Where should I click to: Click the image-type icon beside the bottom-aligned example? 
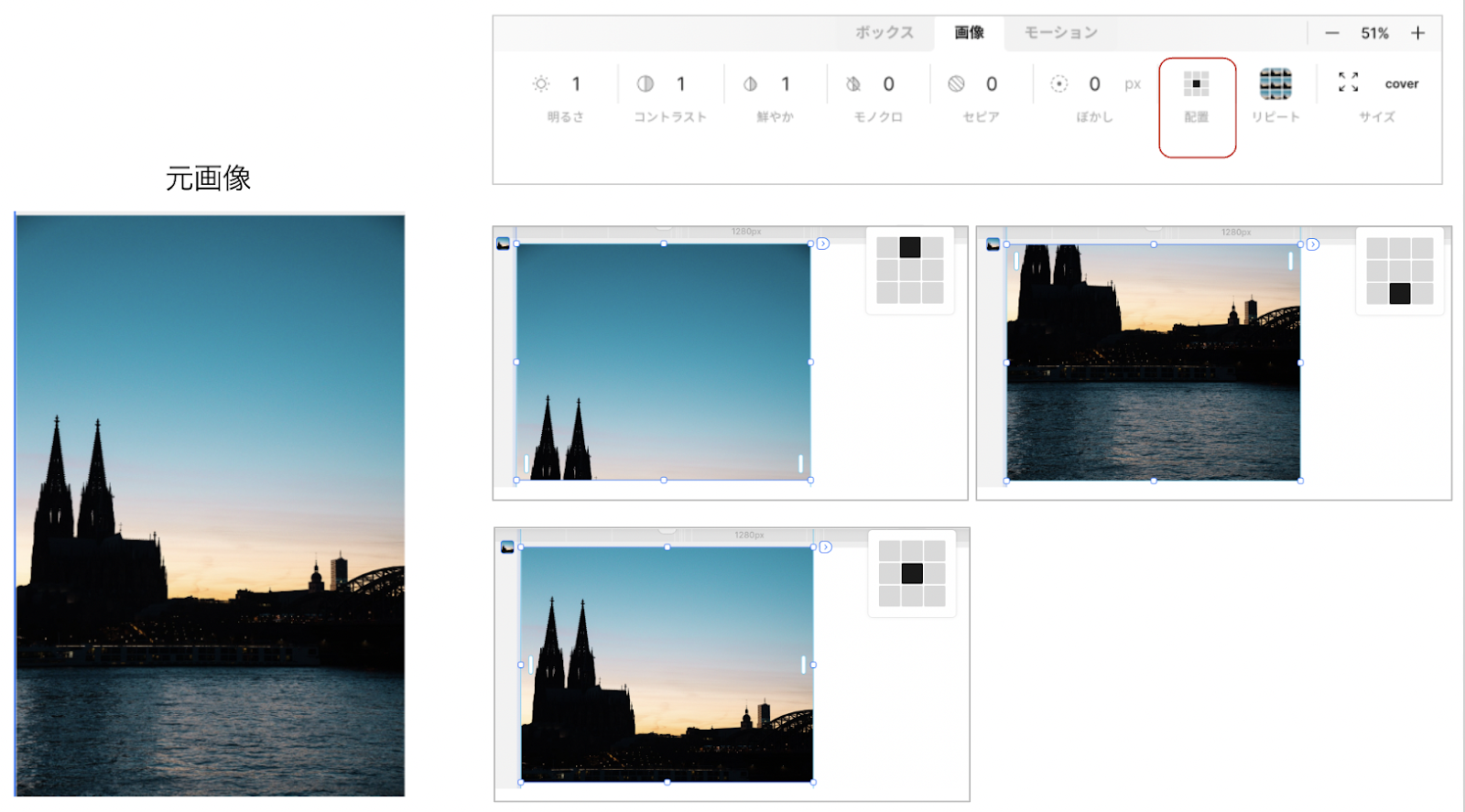[x=993, y=244]
